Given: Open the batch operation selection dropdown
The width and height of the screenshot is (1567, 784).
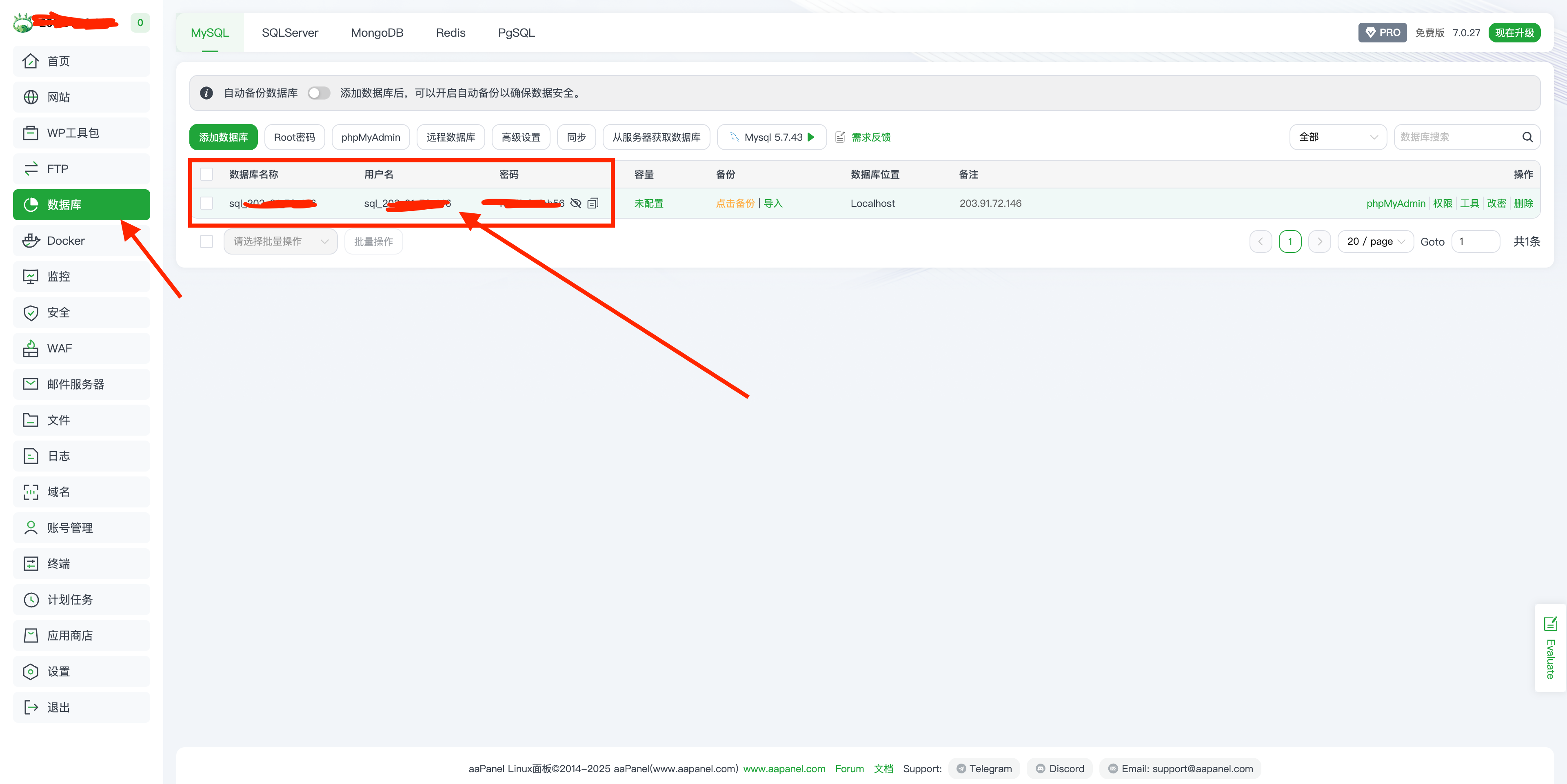Looking at the screenshot, I should [280, 241].
